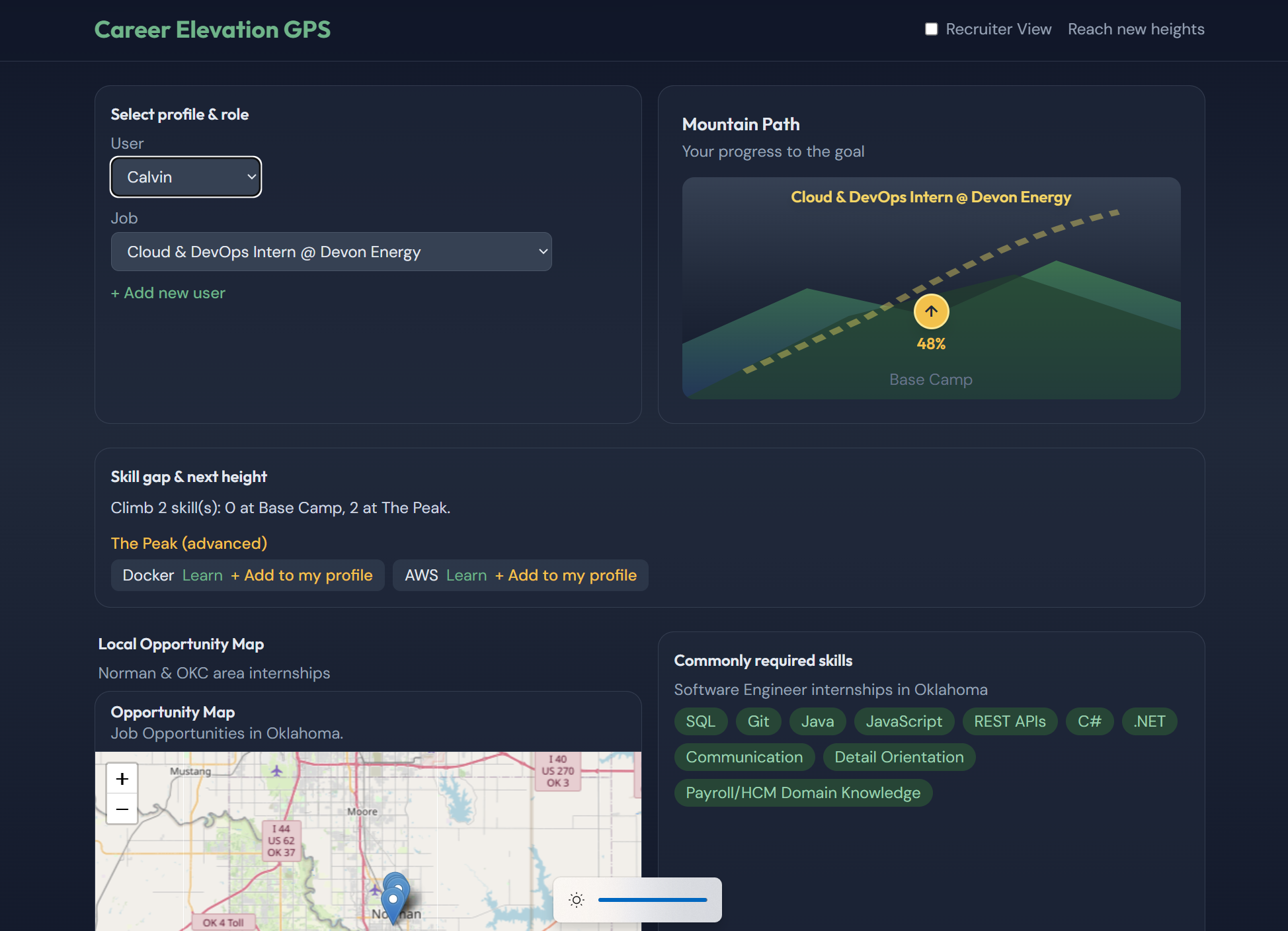Enable the Recruiter View checkbox
1288x931 pixels.
click(x=931, y=29)
